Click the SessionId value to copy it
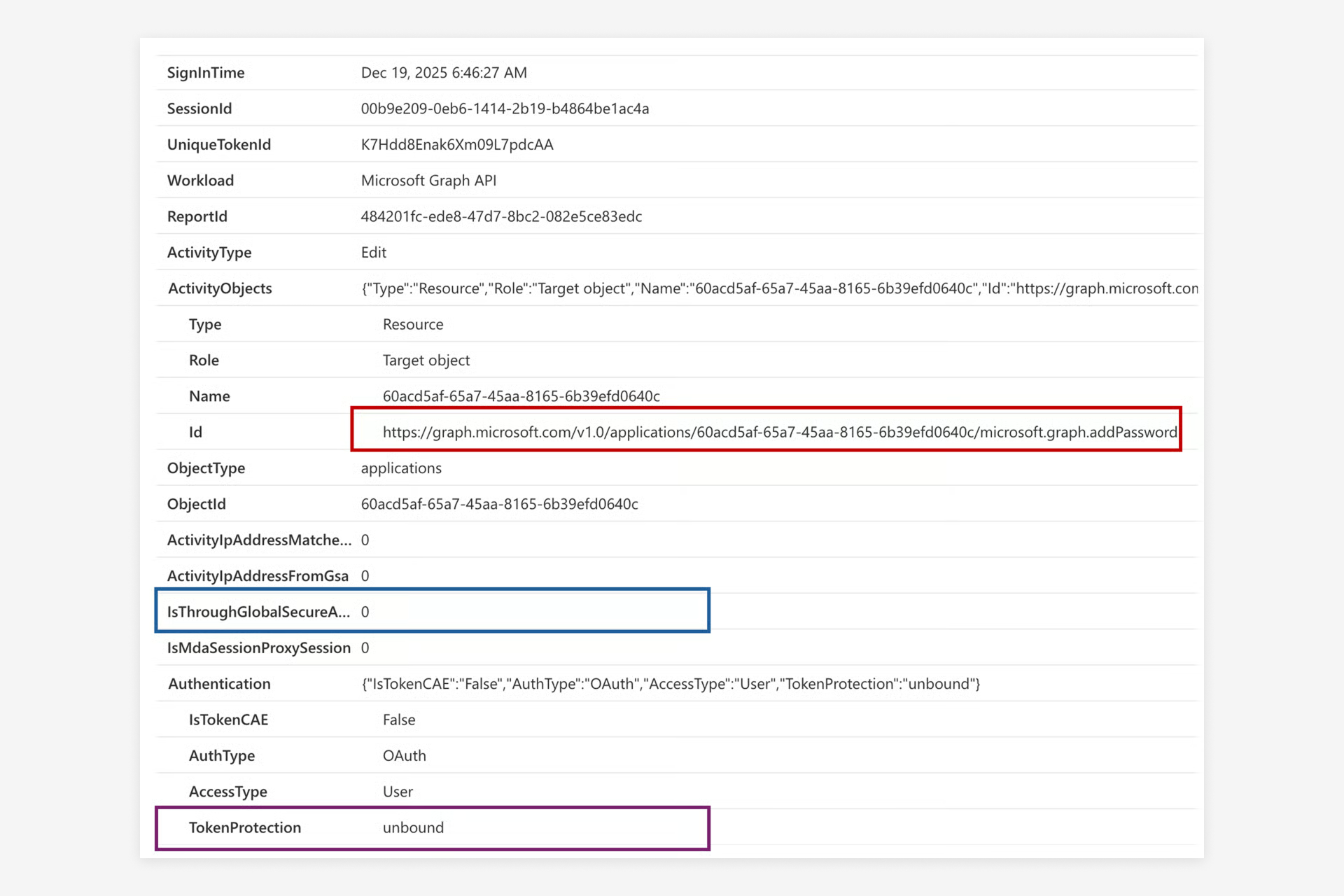 pos(505,108)
